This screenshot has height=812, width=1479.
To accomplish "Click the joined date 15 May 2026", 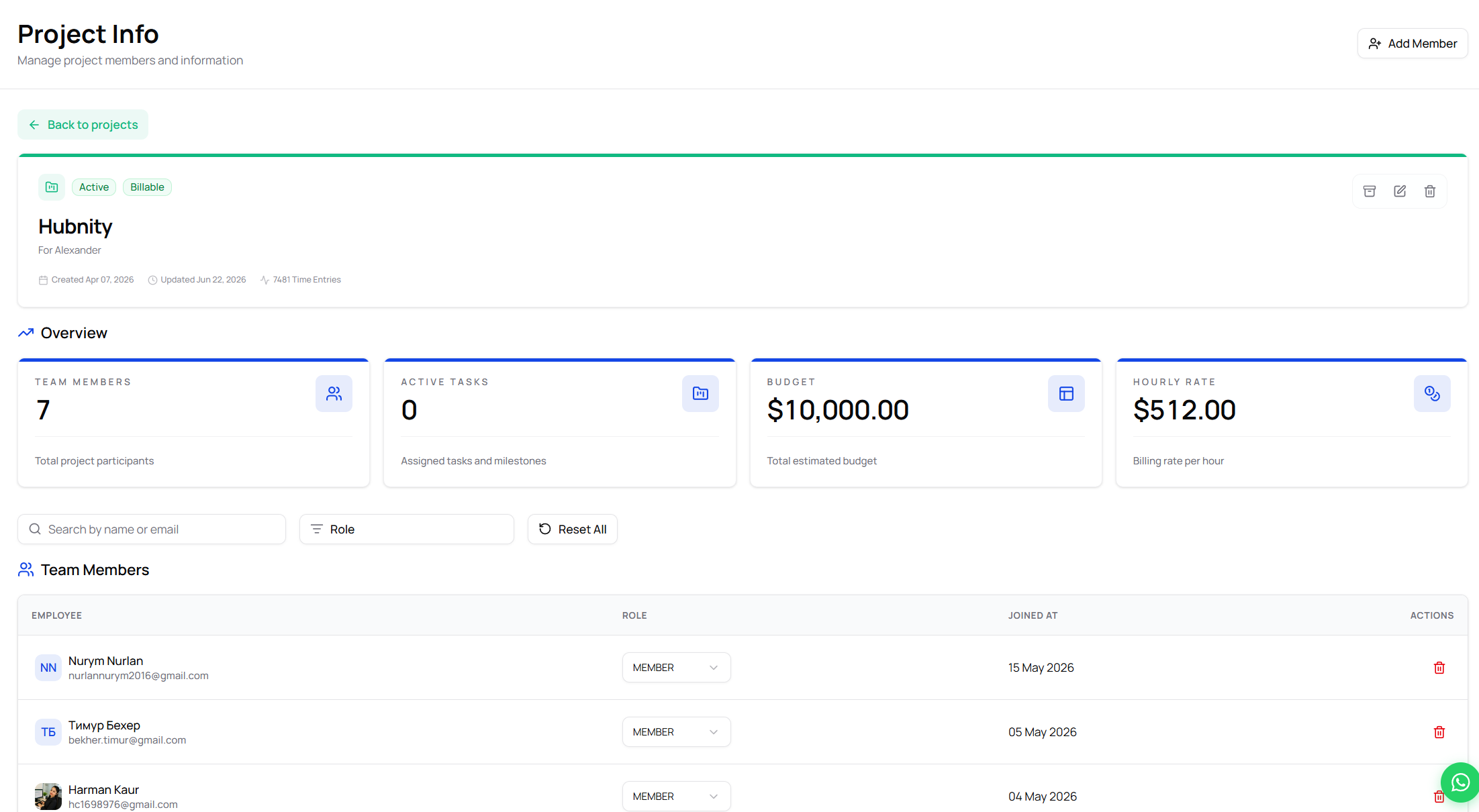I will click(1041, 668).
